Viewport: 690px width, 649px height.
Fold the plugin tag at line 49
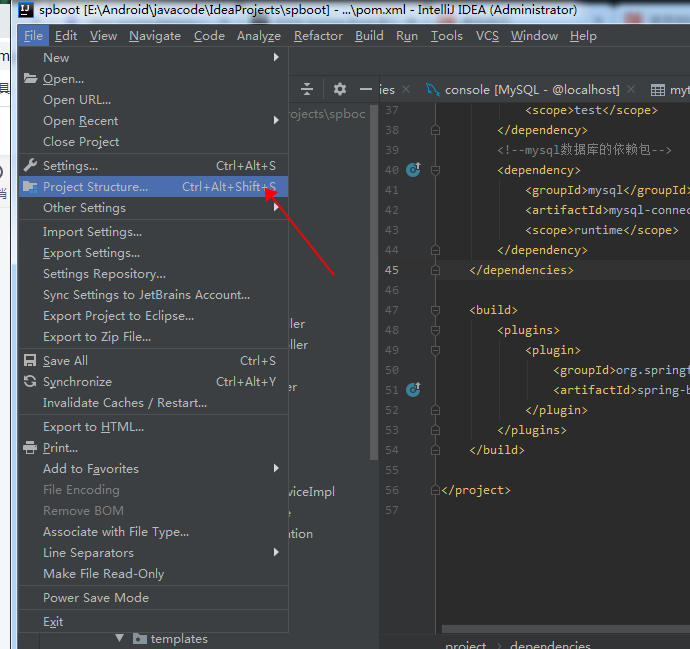coord(435,350)
